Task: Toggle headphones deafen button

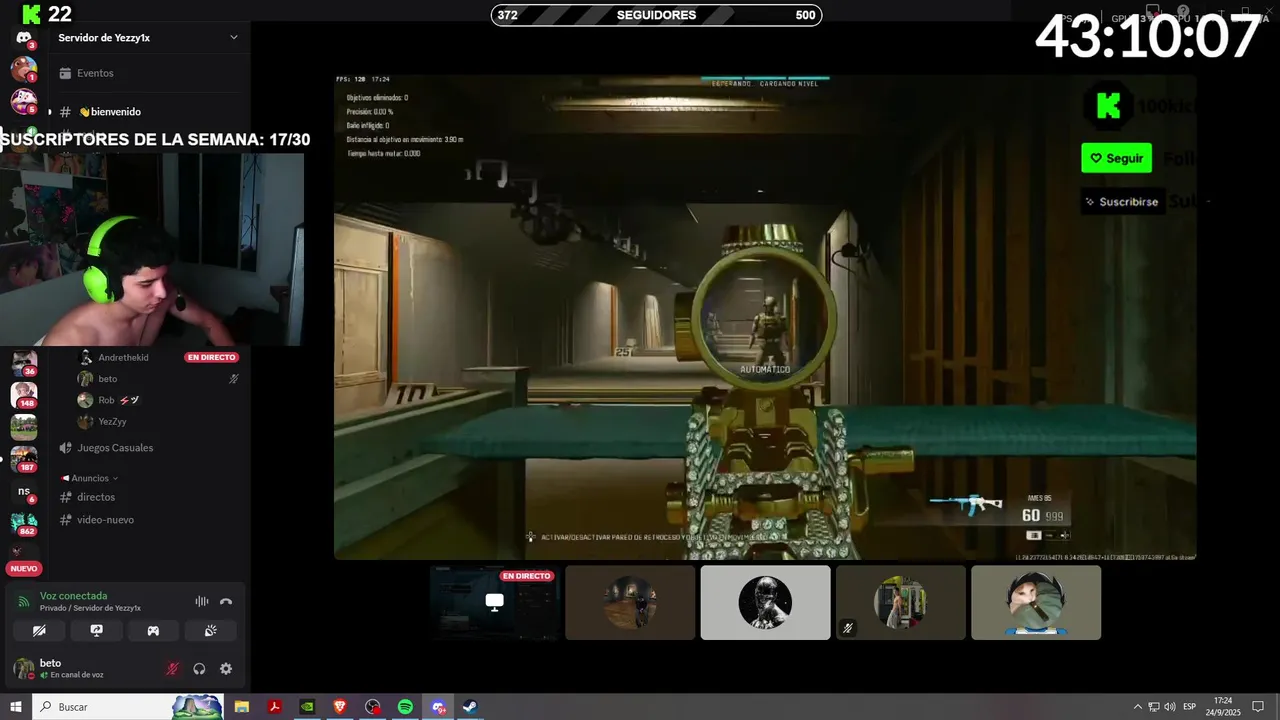Action: [199, 669]
